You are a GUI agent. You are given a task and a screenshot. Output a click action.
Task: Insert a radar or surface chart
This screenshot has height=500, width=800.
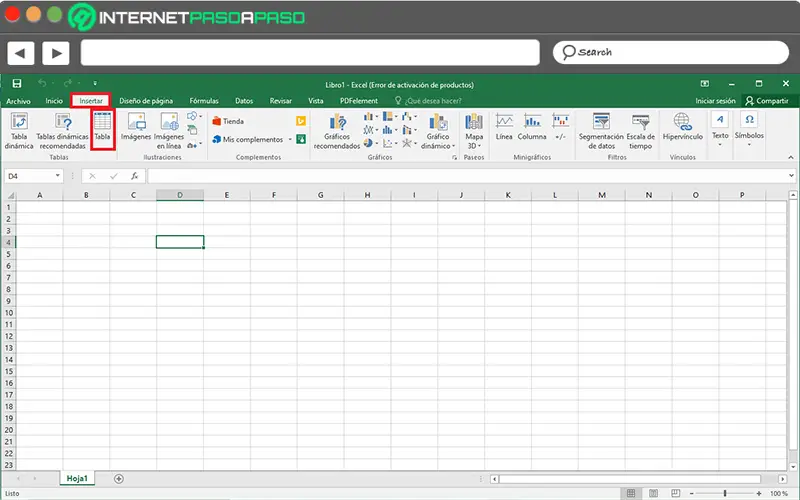tap(407, 143)
